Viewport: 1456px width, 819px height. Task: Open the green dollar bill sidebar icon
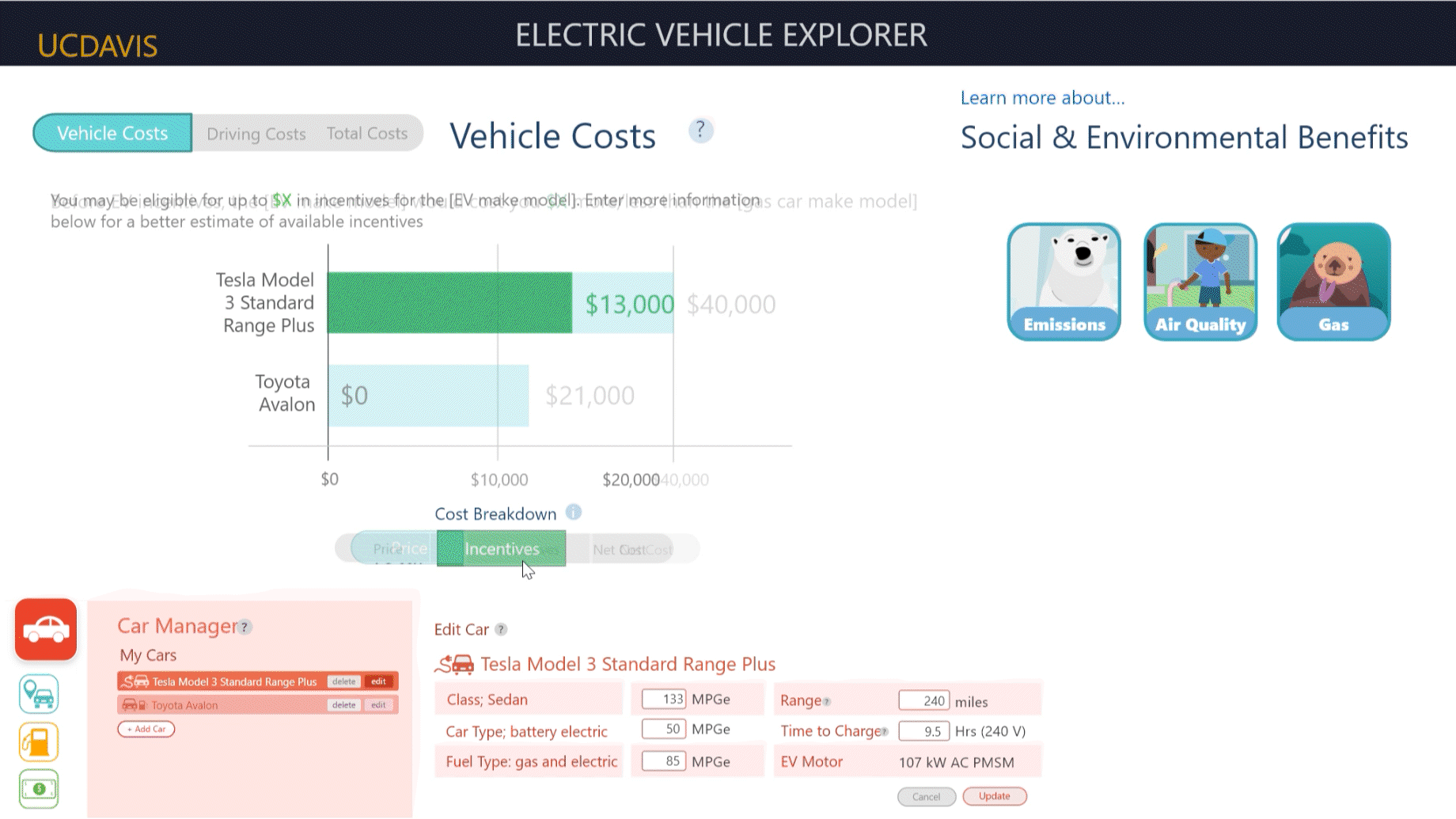(39, 788)
